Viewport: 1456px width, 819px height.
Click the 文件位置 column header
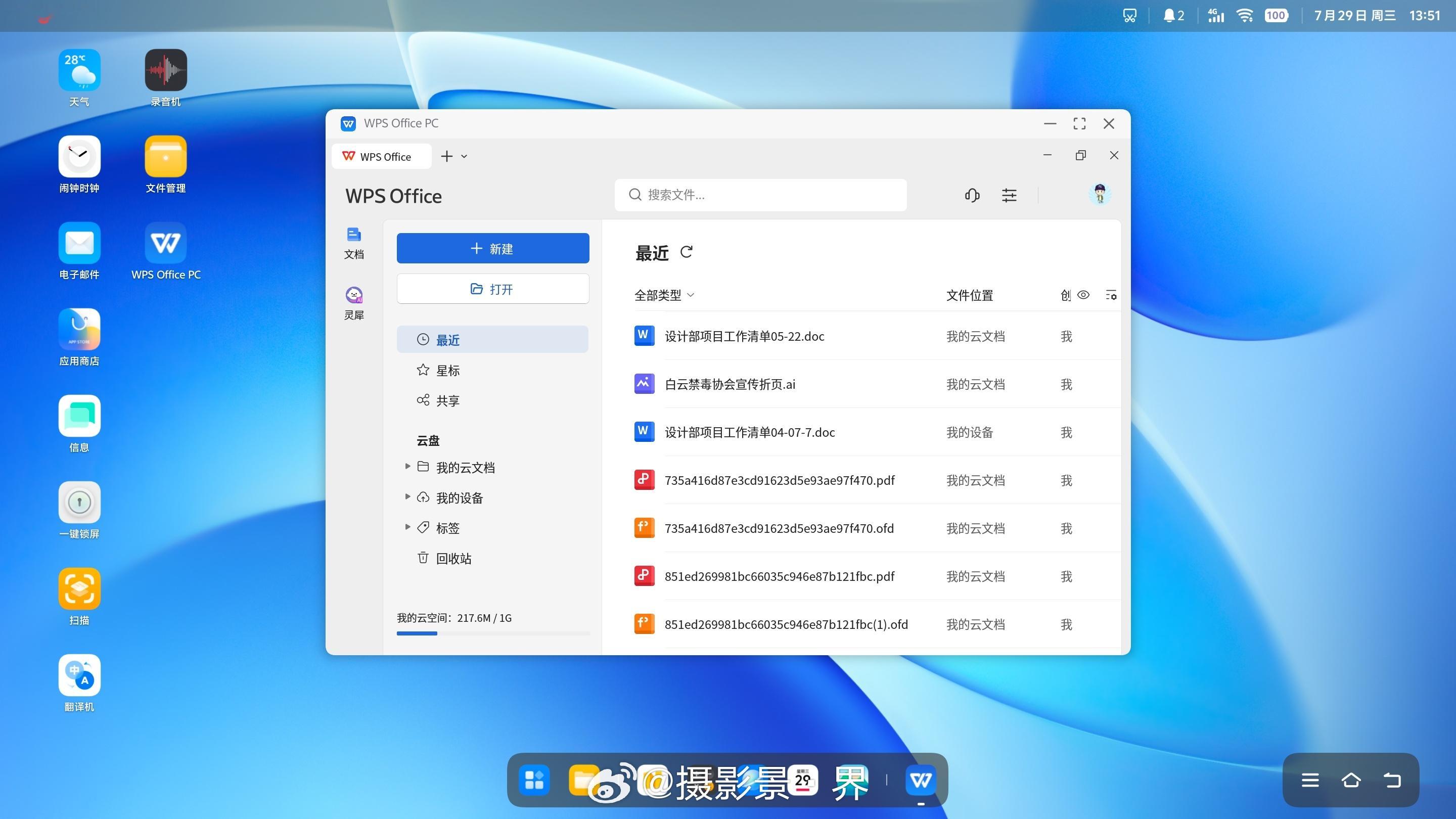[969, 295]
